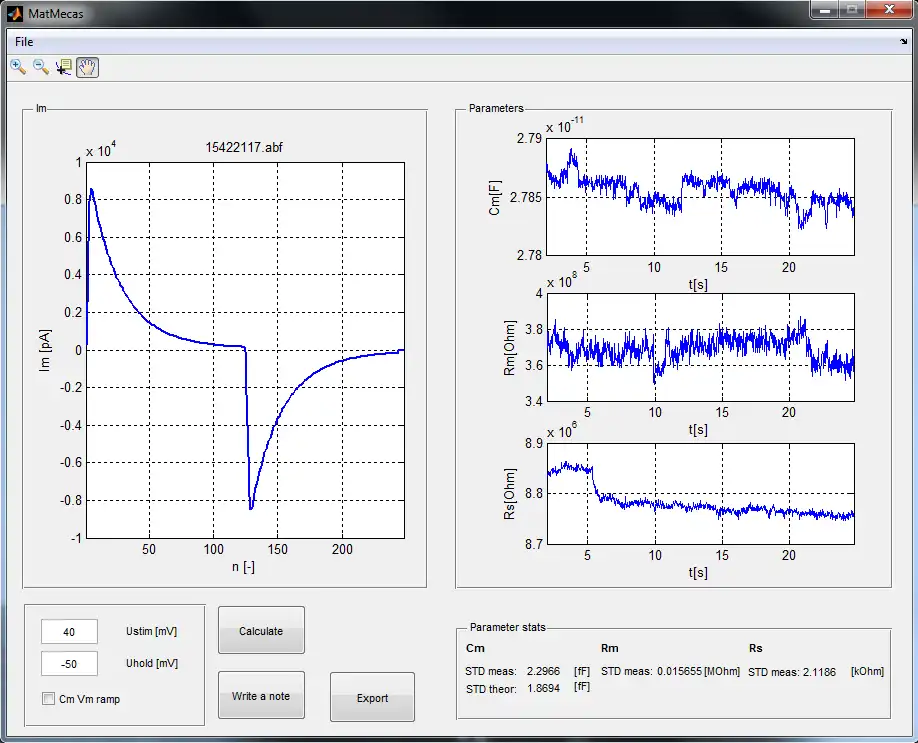
Task: Click the Cm STD meas value 2.2966
Action: (x=543, y=671)
